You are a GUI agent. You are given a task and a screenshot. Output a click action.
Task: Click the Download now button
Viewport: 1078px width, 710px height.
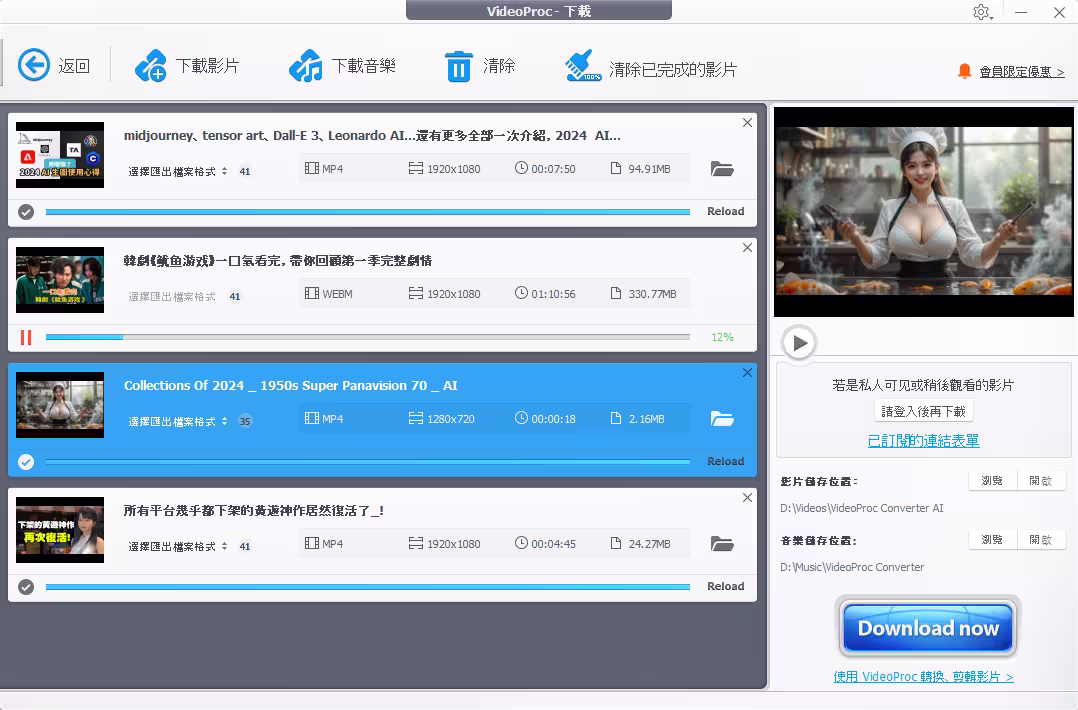point(926,628)
